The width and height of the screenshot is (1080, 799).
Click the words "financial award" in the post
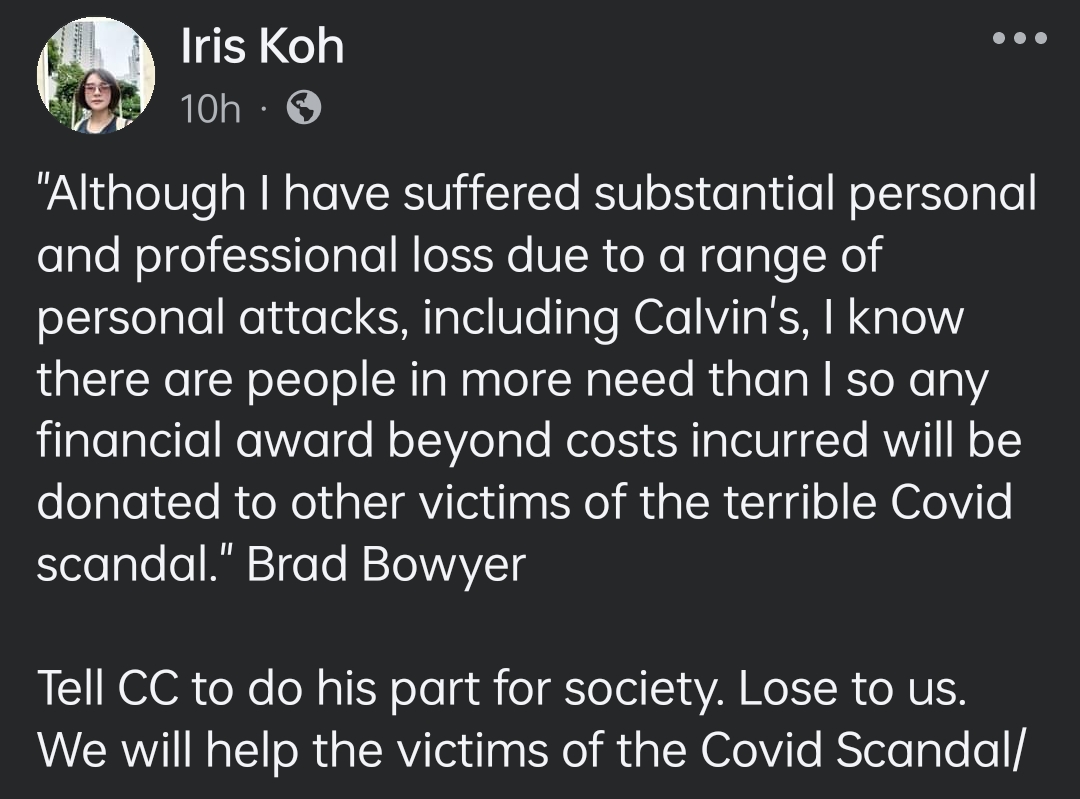tap(204, 442)
